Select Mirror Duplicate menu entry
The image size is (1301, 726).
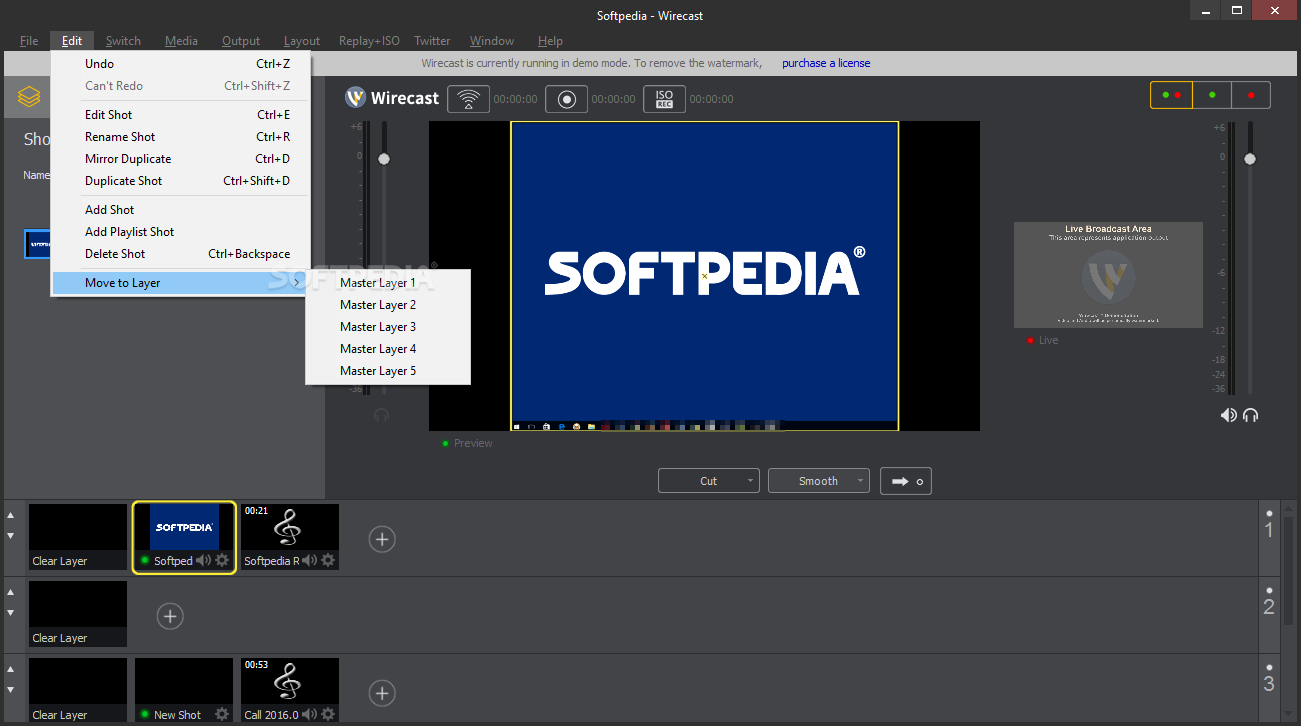pyautogui.click(x=182, y=159)
